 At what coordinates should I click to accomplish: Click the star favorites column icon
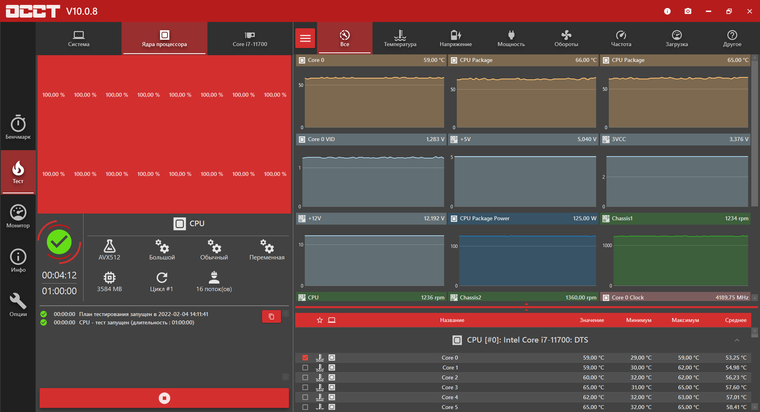coord(319,320)
